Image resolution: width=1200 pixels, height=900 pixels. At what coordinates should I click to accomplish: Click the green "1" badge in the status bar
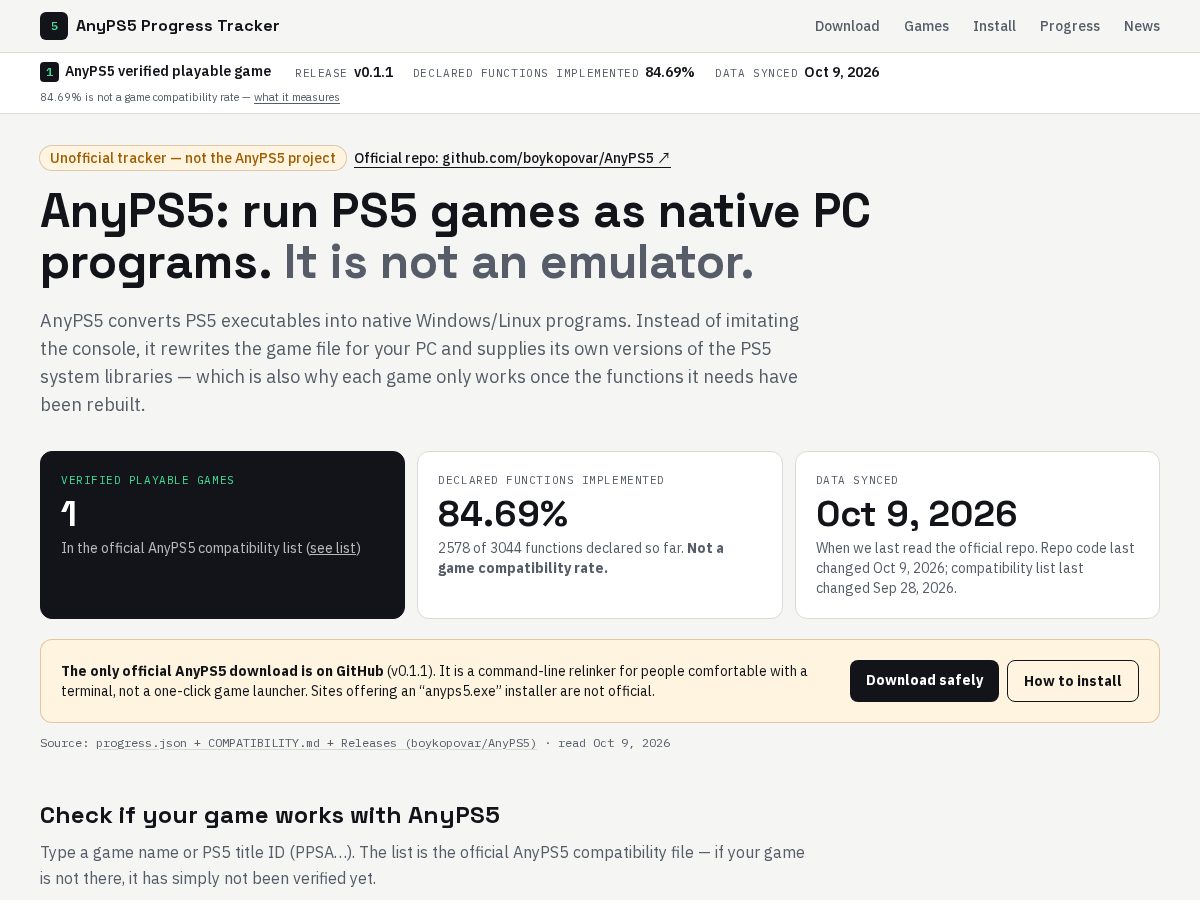[49, 72]
